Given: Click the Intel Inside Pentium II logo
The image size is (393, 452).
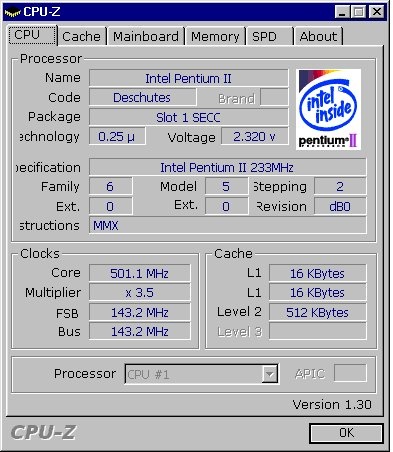Looking at the screenshot, I should [328, 109].
